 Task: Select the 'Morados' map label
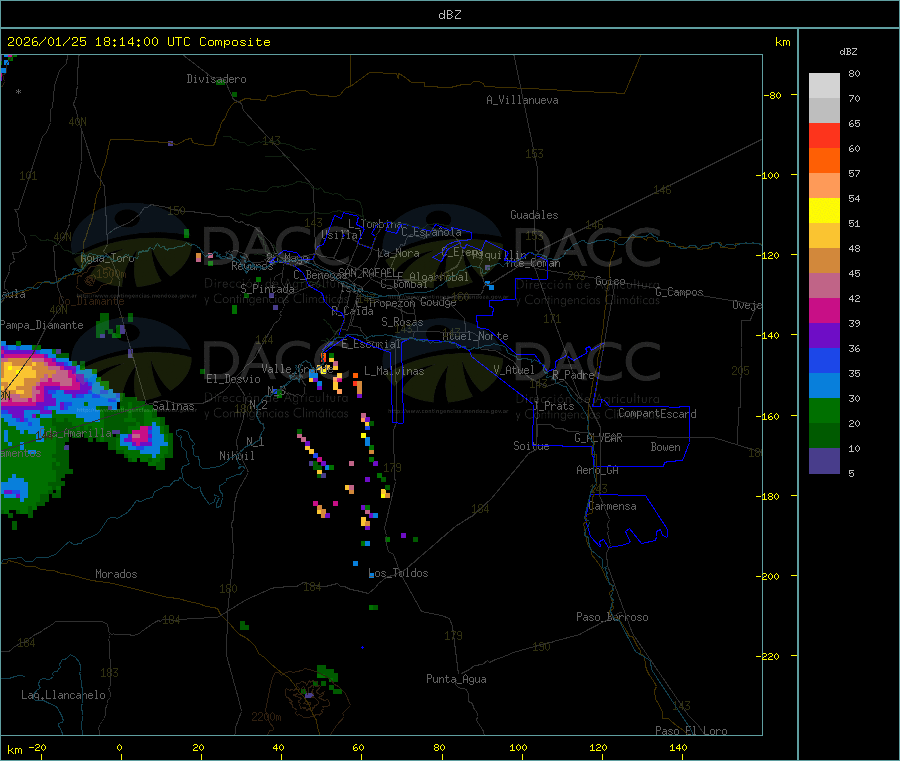(x=116, y=574)
